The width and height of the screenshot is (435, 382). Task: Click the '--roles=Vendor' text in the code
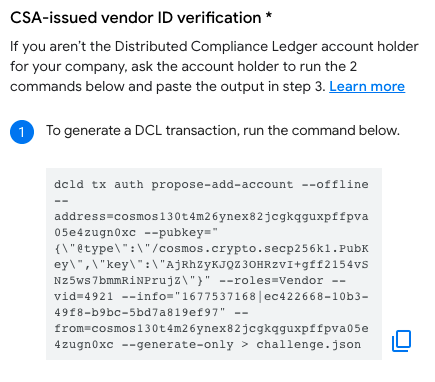click(x=271, y=281)
